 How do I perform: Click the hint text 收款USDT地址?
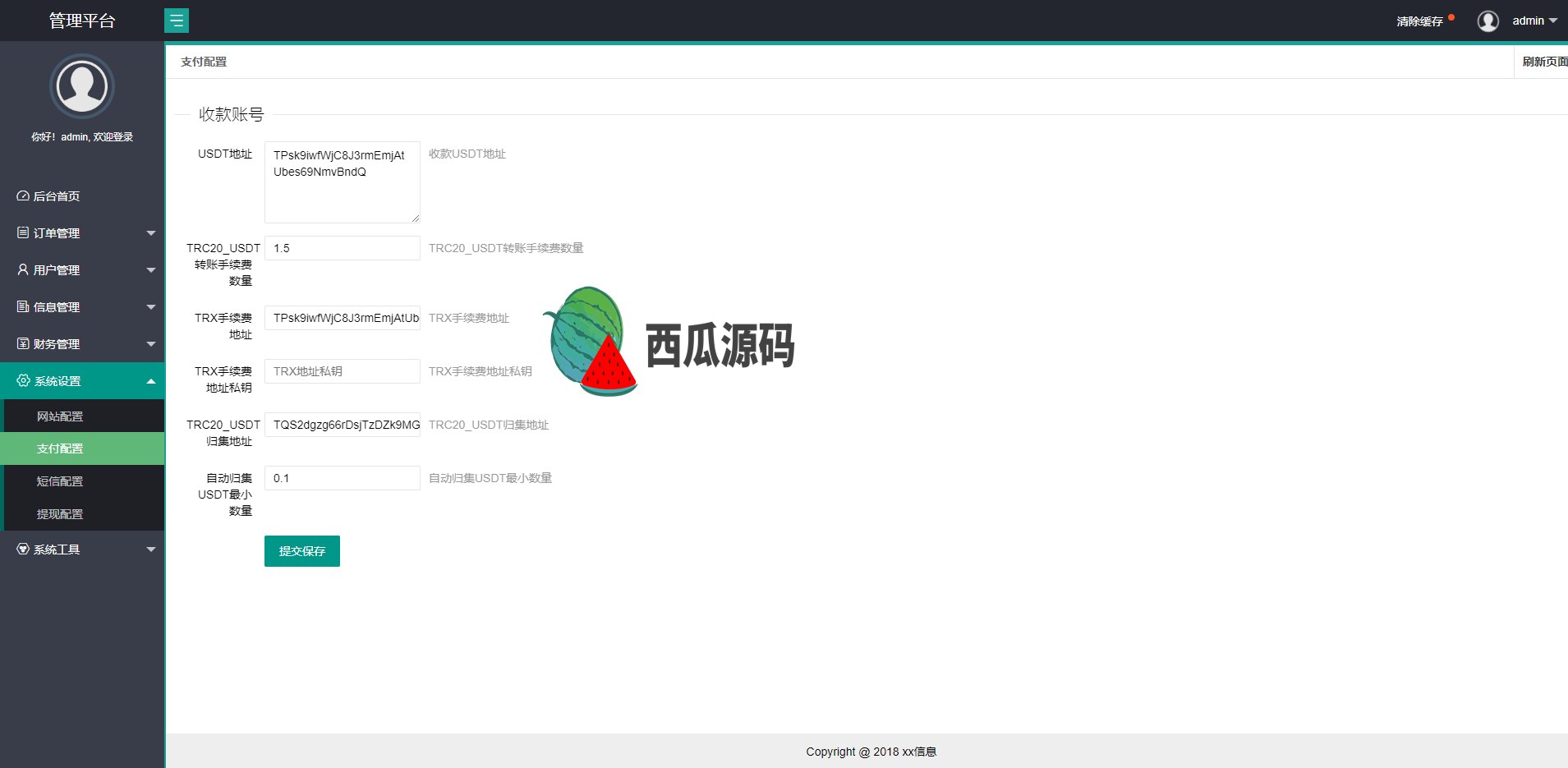467,154
